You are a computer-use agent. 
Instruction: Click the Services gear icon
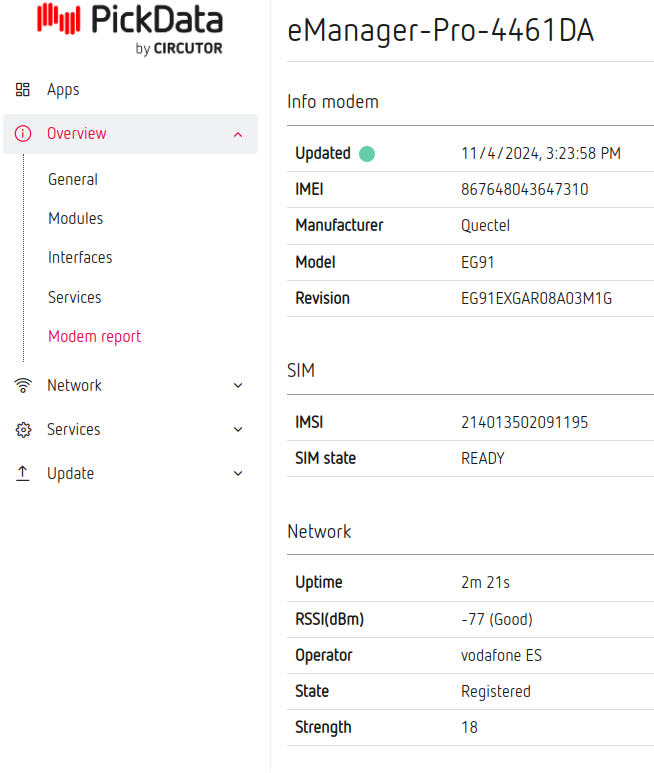tap(23, 430)
